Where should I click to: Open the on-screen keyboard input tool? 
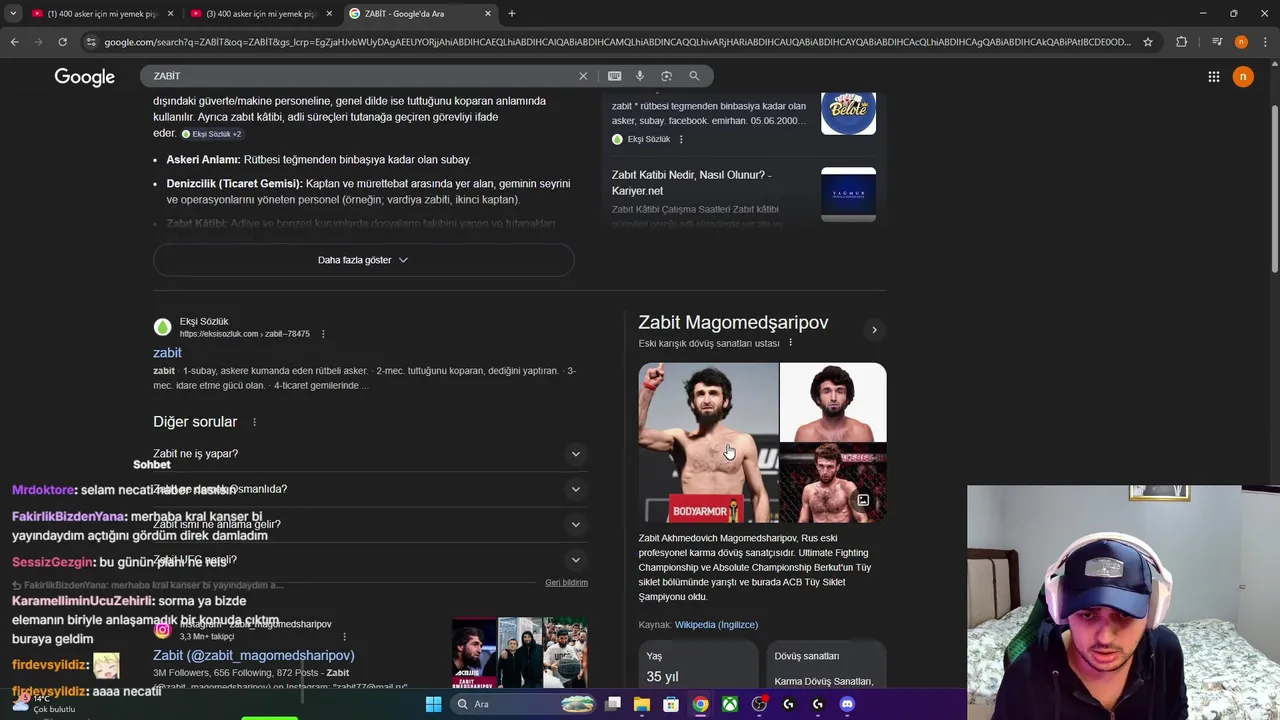(614, 76)
